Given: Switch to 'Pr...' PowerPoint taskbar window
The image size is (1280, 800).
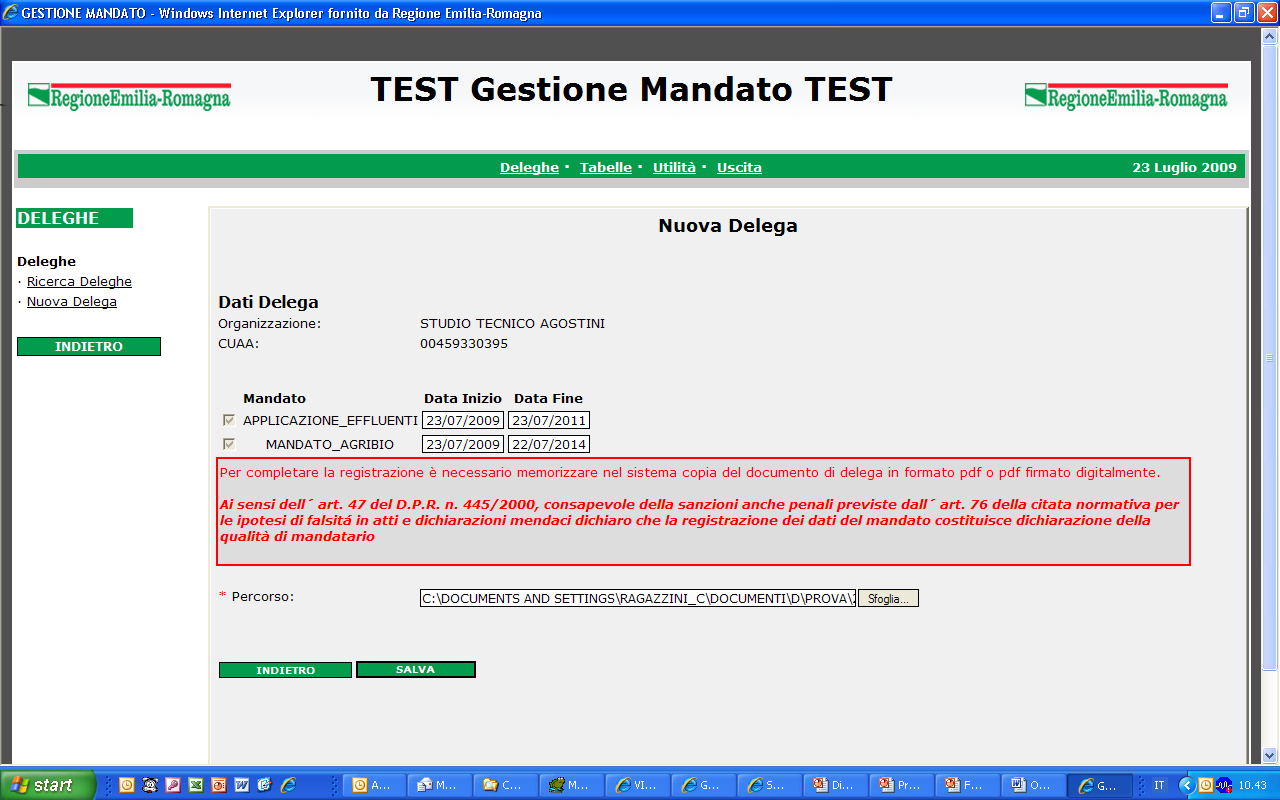Looking at the screenshot, I should coord(903,785).
